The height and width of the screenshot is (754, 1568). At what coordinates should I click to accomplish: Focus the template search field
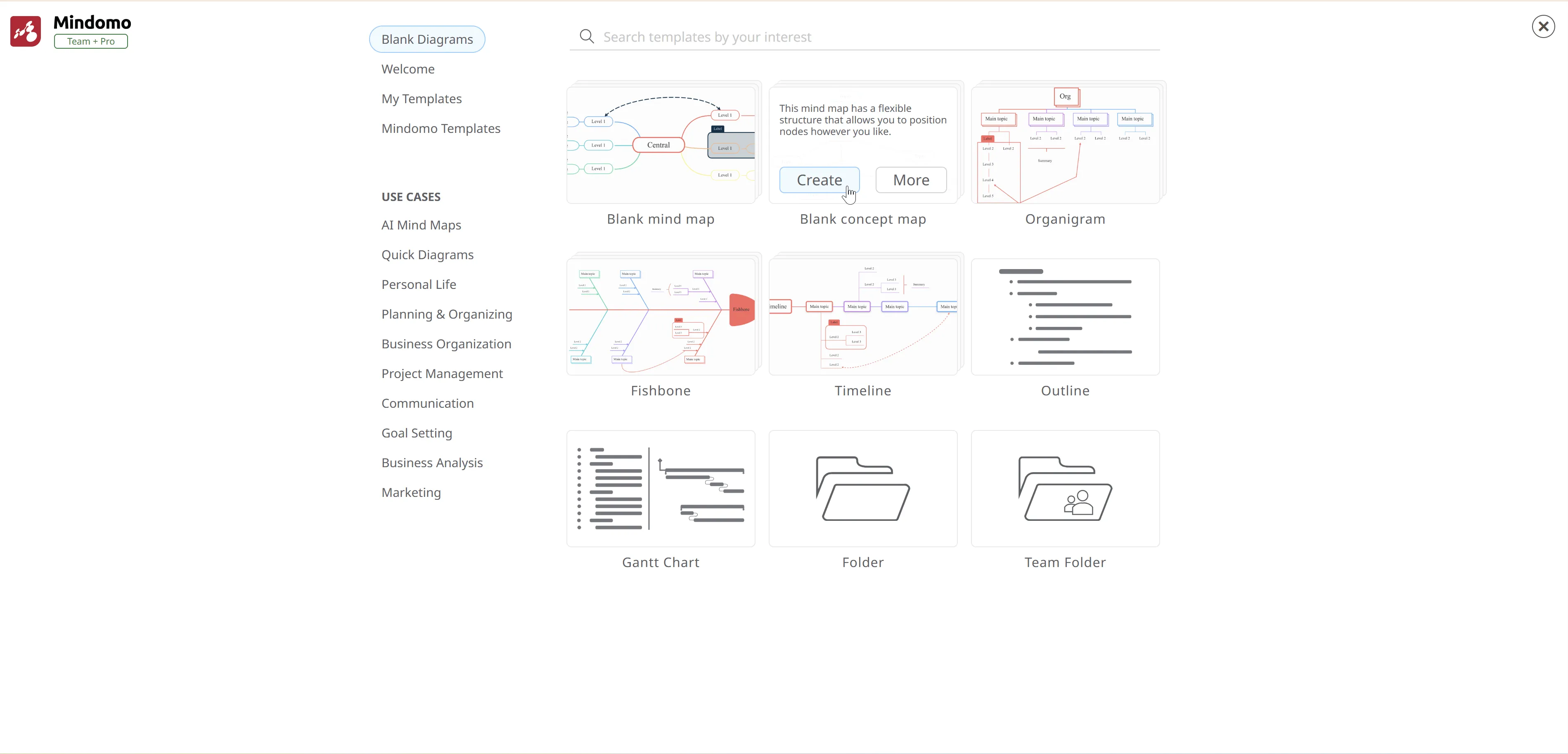click(876, 37)
